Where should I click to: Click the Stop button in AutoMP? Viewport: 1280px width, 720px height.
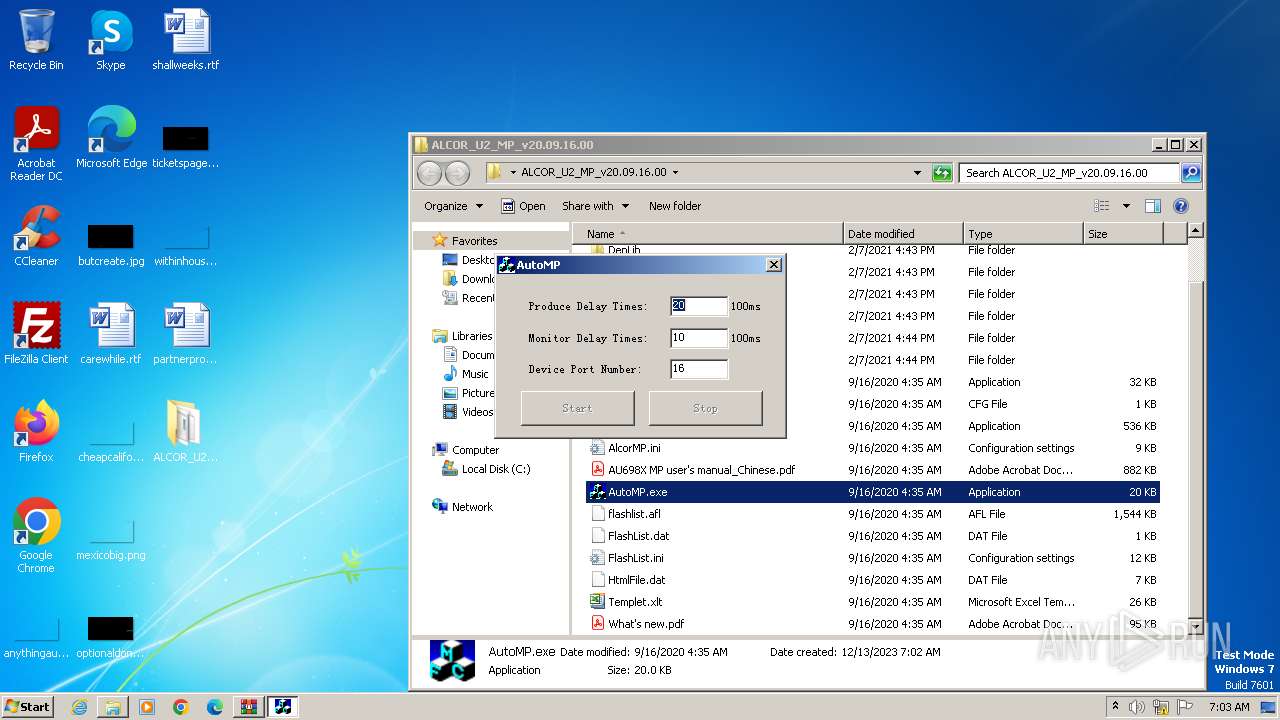tap(705, 408)
